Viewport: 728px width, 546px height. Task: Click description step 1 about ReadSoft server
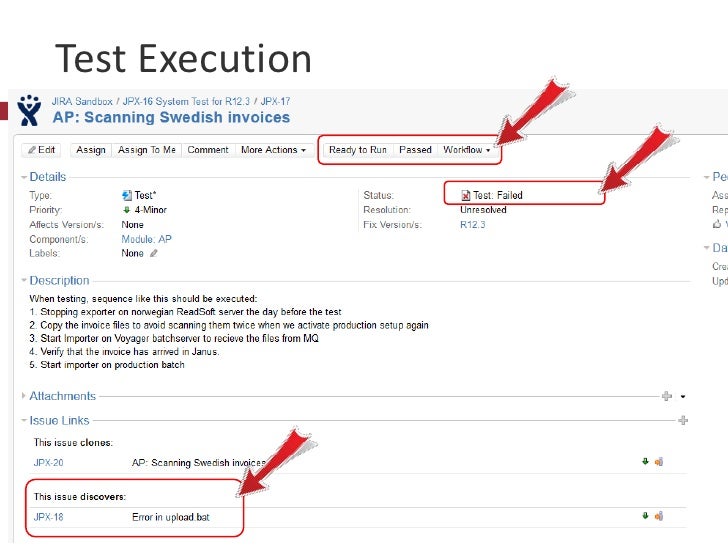tap(185, 312)
